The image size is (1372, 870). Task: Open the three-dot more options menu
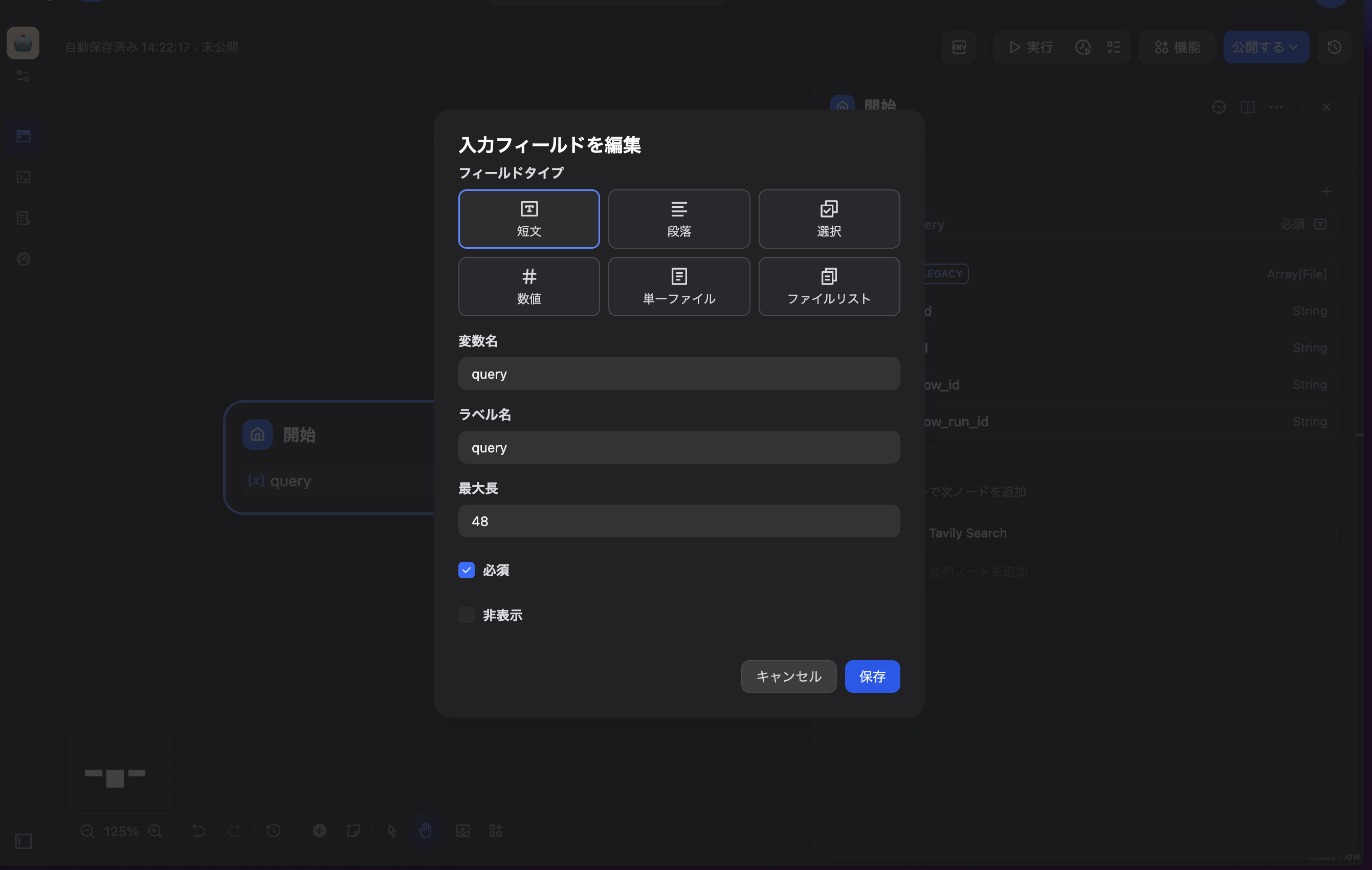[1276, 106]
